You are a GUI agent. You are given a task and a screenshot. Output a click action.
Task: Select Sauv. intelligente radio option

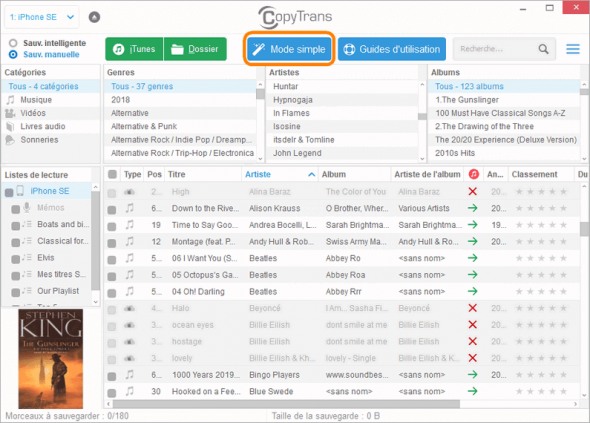pos(13,43)
